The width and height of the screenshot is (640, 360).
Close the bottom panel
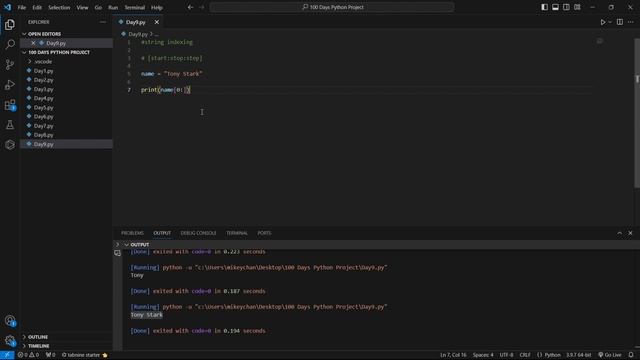(630, 233)
